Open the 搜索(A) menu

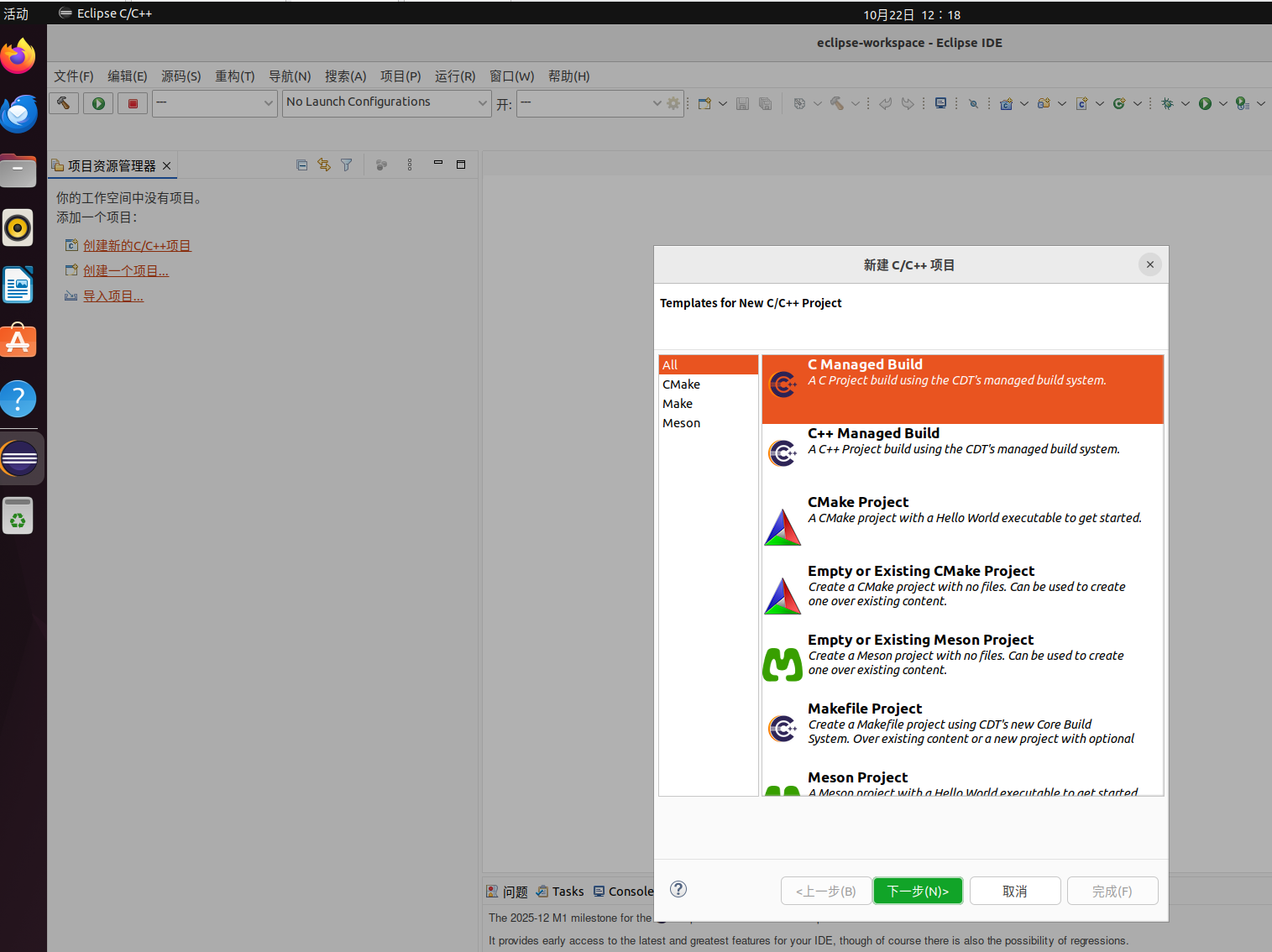[346, 76]
